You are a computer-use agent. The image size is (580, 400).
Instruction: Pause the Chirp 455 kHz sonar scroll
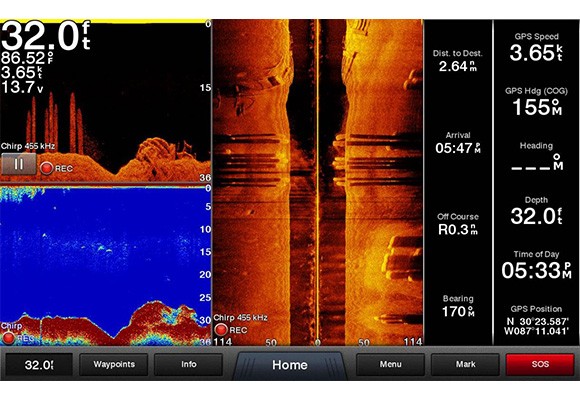click(x=18, y=164)
